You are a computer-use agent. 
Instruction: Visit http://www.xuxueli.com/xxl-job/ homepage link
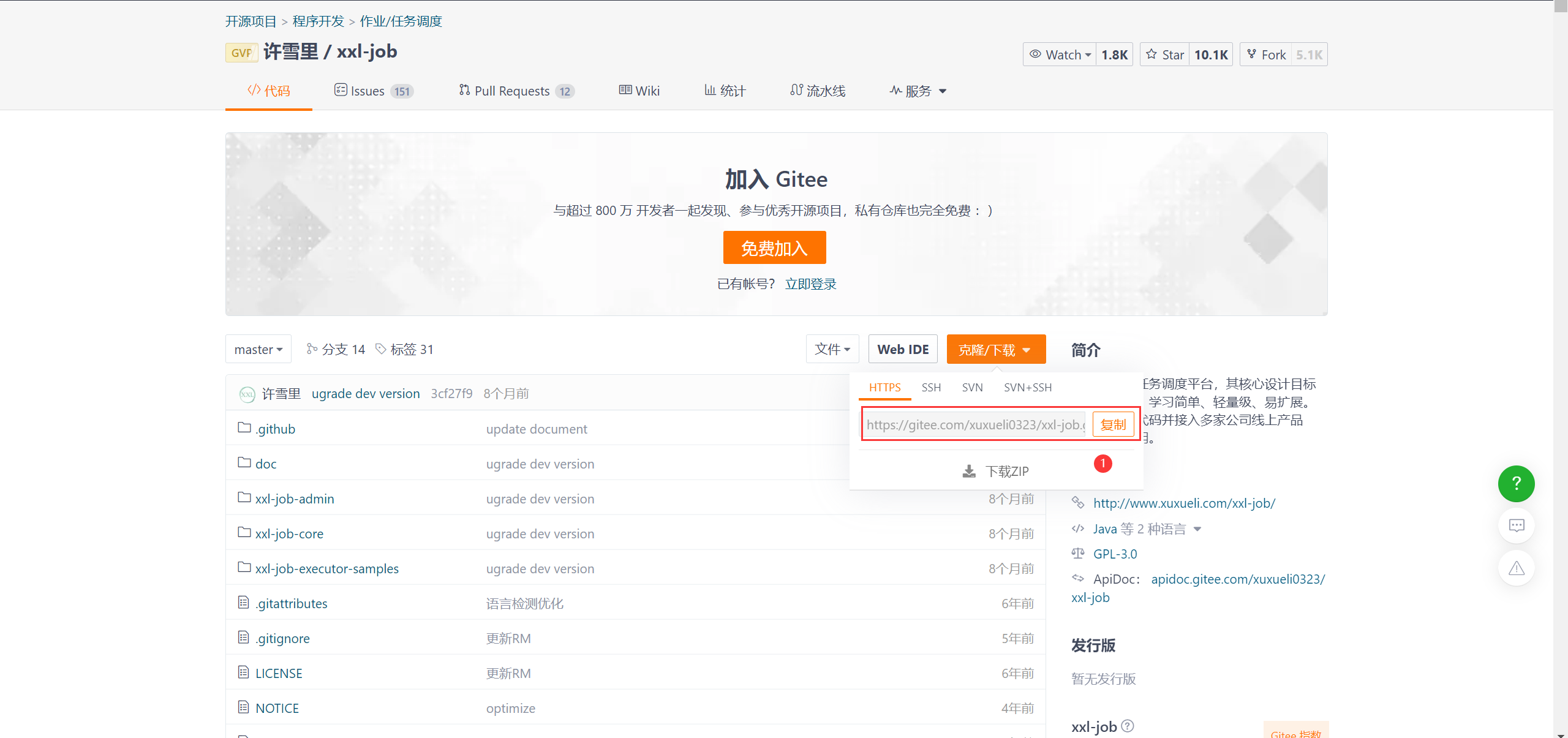click(1185, 503)
